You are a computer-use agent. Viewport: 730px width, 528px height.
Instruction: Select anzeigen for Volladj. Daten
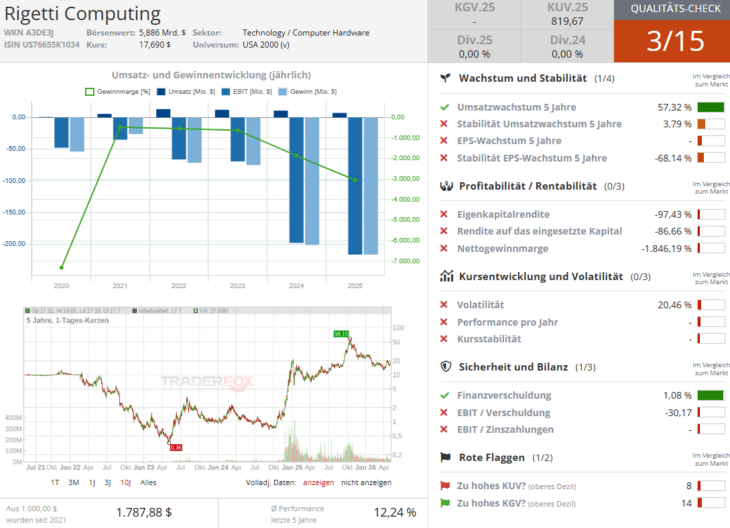click(x=318, y=482)
